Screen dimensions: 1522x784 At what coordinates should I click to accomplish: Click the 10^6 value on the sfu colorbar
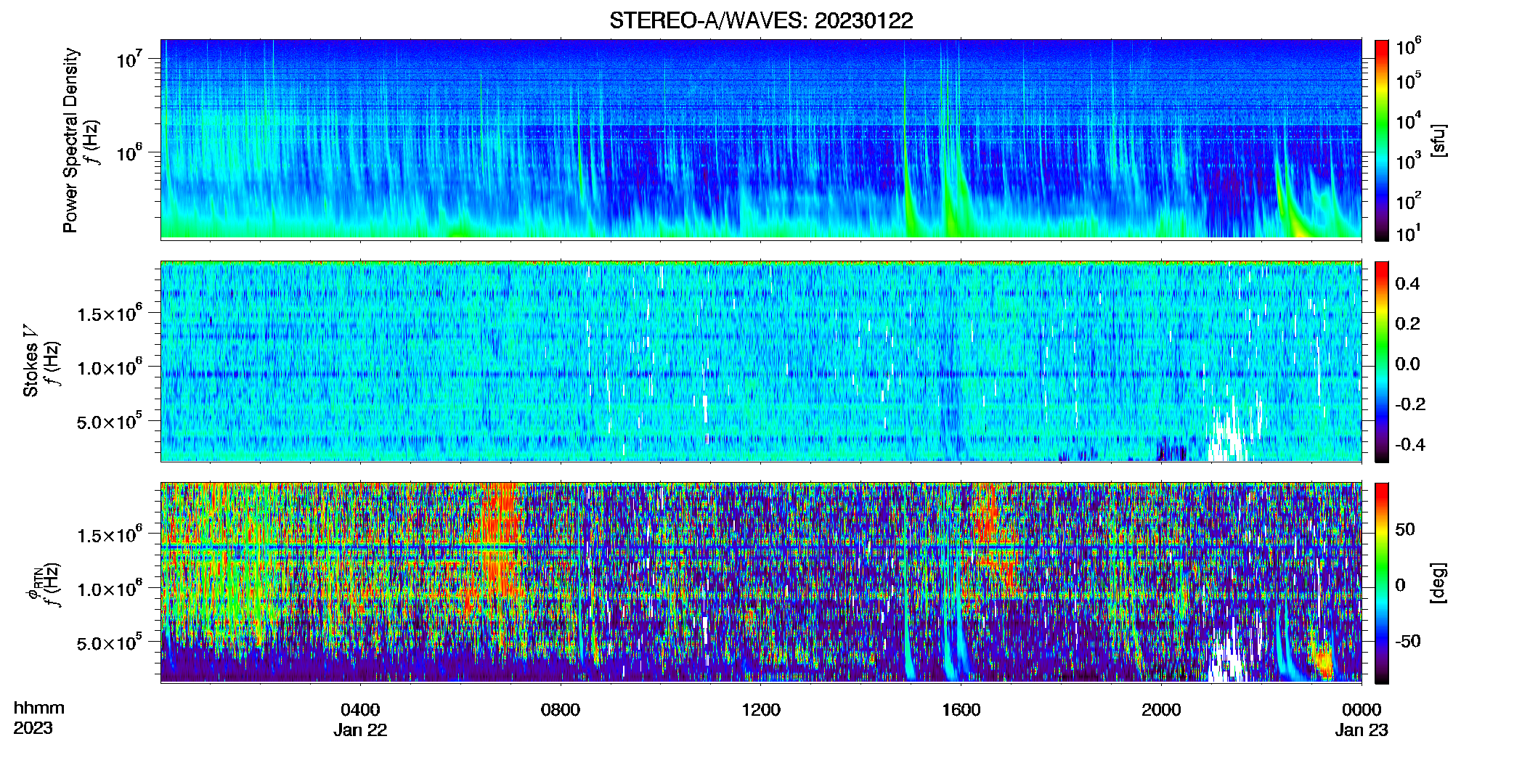pyautogui.click(x=1408, y=46)
